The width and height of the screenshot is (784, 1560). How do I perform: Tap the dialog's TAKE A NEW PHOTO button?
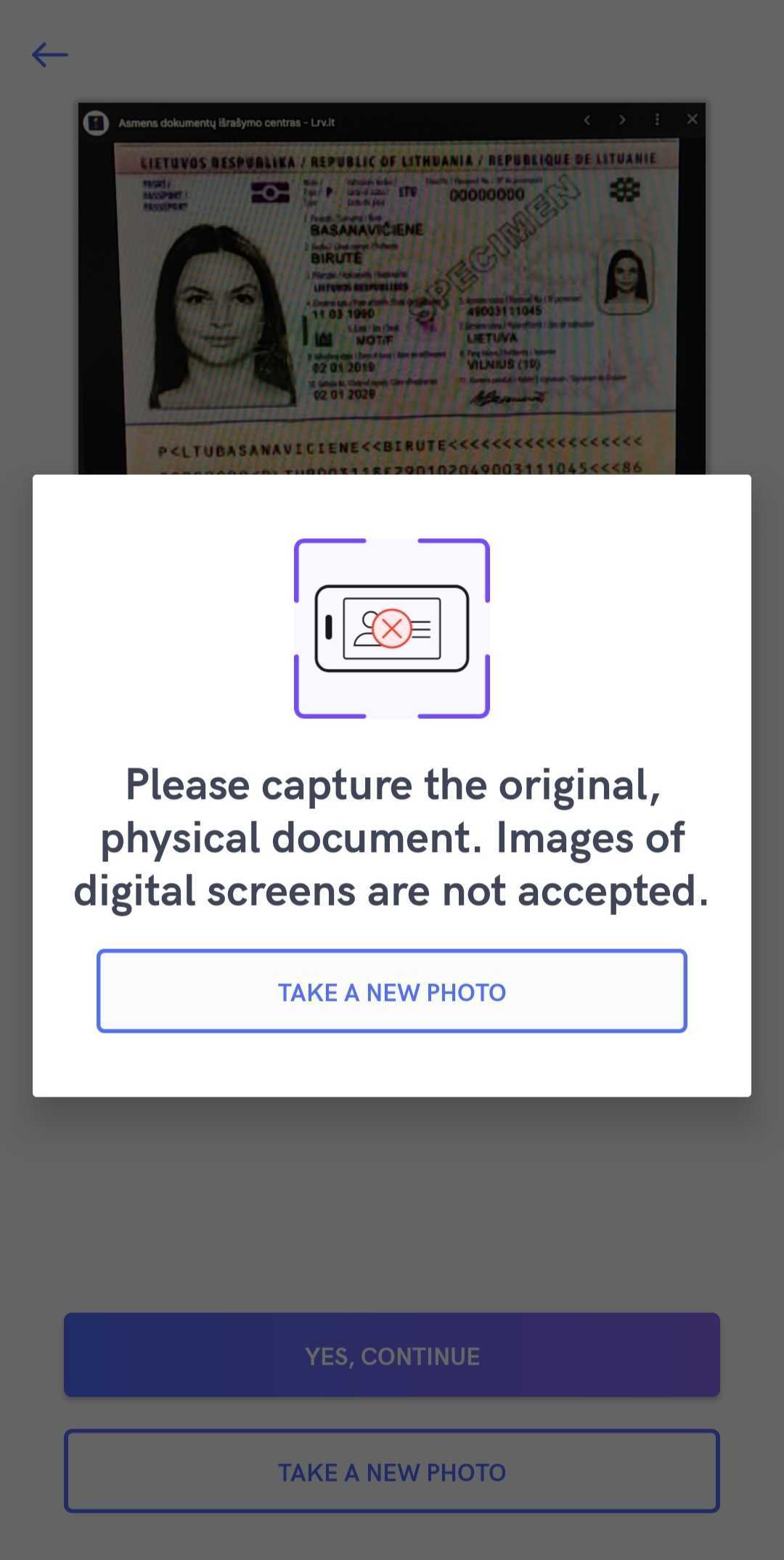[x=392, y=991]
